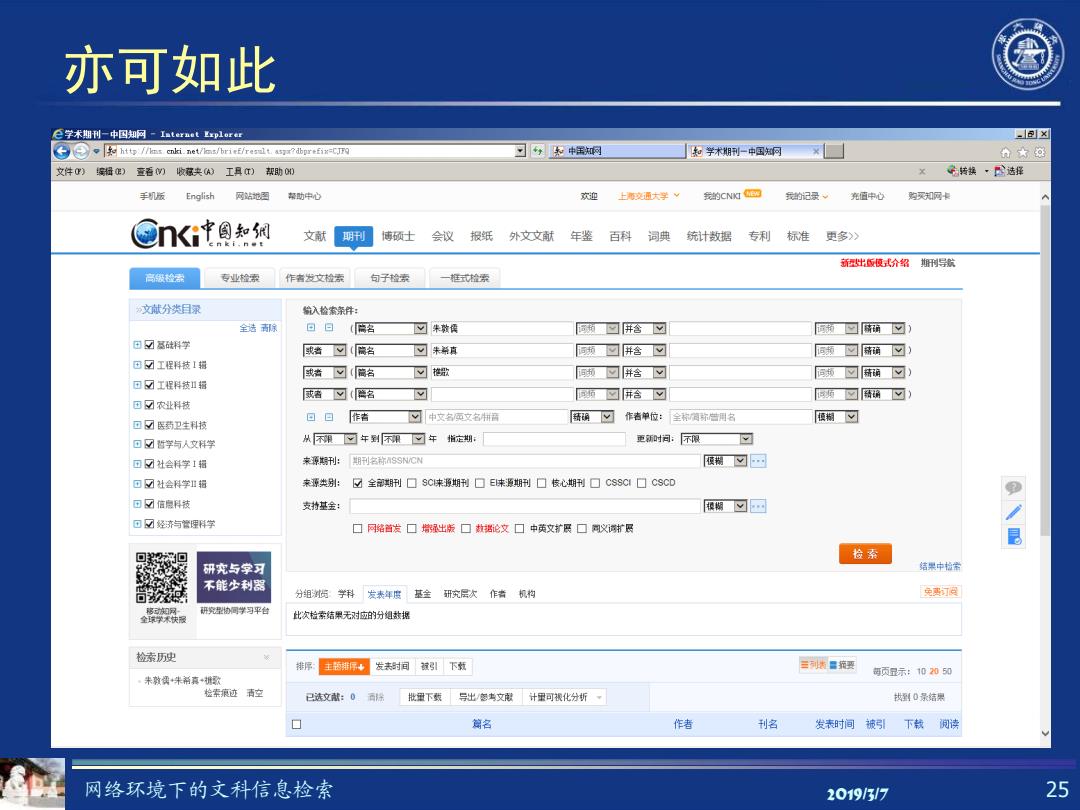
Task: Click the 转换 toolbar icon
Action: tap(962, 171)
